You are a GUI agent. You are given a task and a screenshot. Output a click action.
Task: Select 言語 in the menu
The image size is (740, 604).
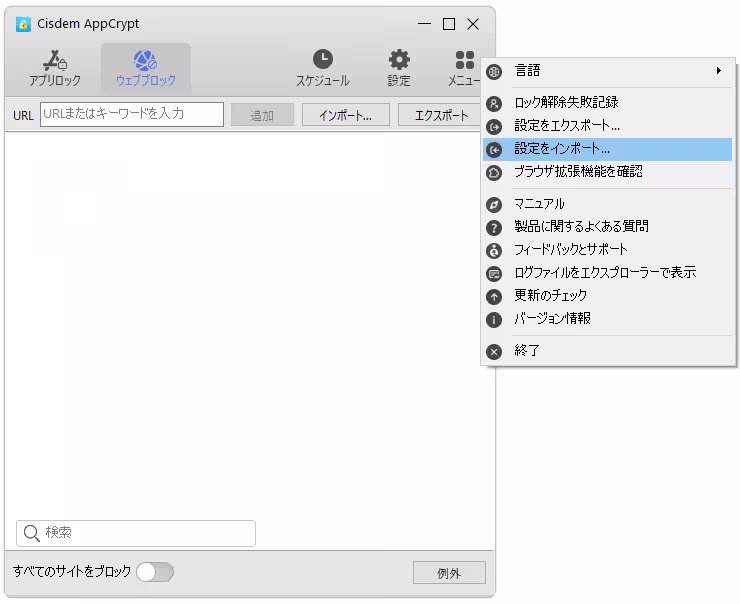click(608, 71)
